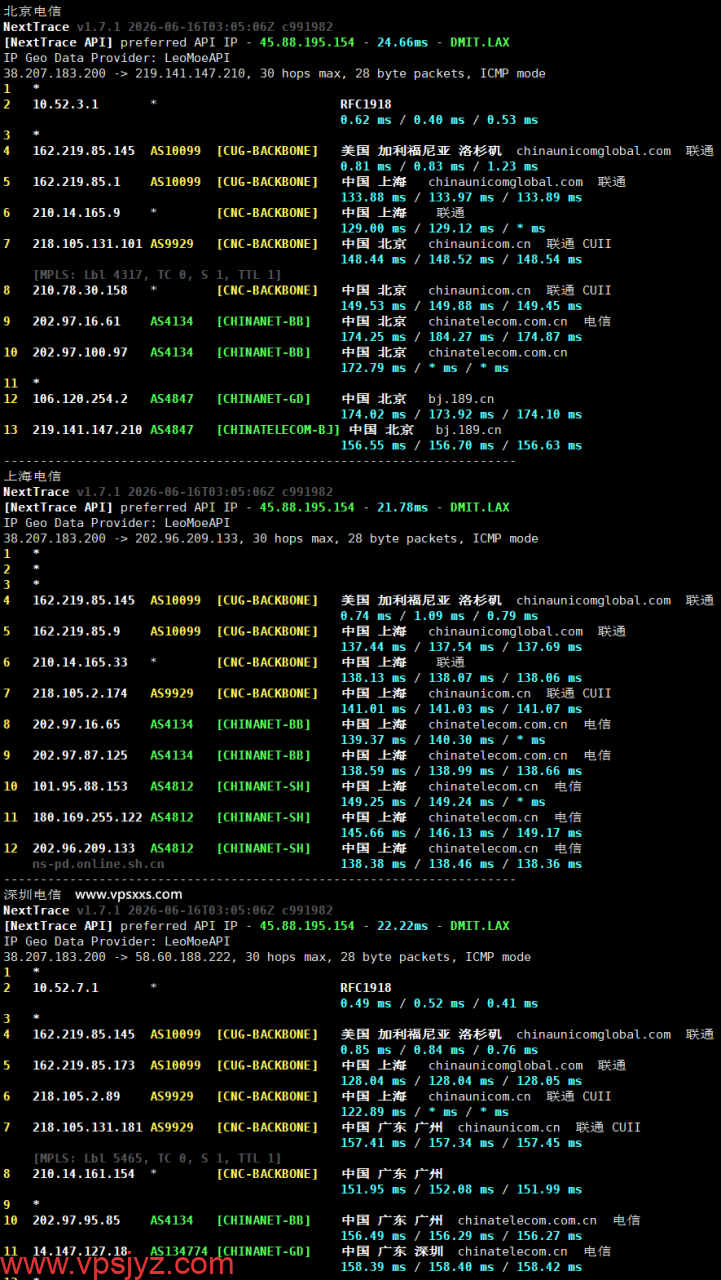Image resolution: width=721 pixels, height=1280 pixels.
Task: Select the 深圳电信 section heading
Action: click(x=32, y=894)
